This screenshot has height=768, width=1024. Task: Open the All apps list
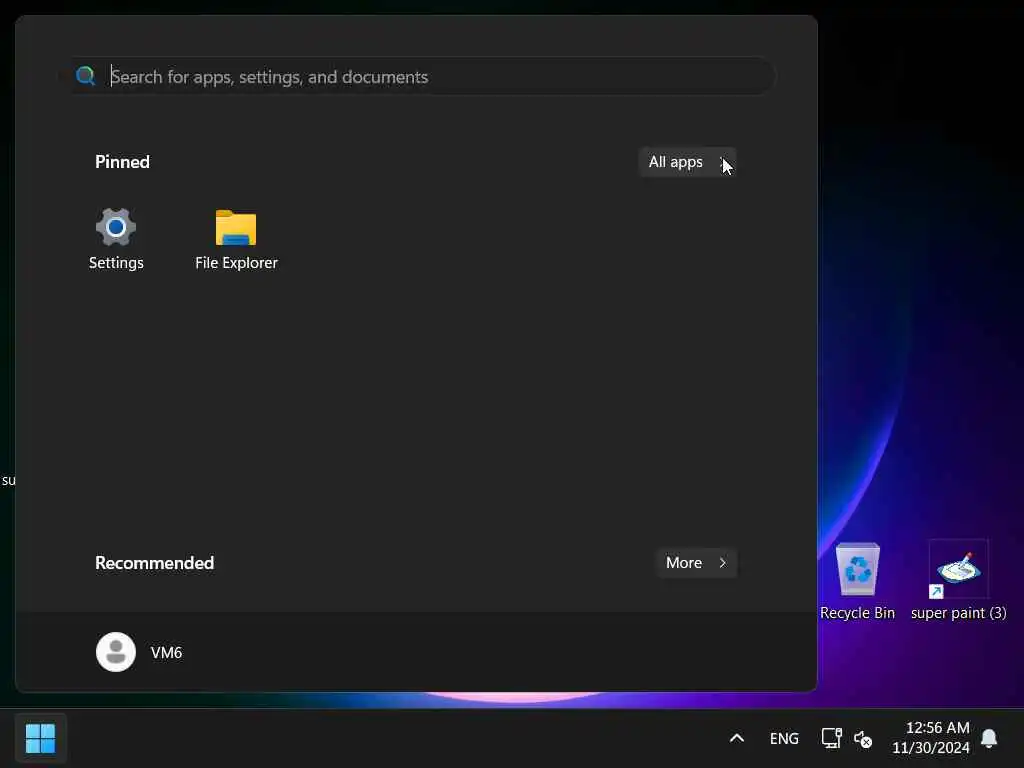[688, 162]
